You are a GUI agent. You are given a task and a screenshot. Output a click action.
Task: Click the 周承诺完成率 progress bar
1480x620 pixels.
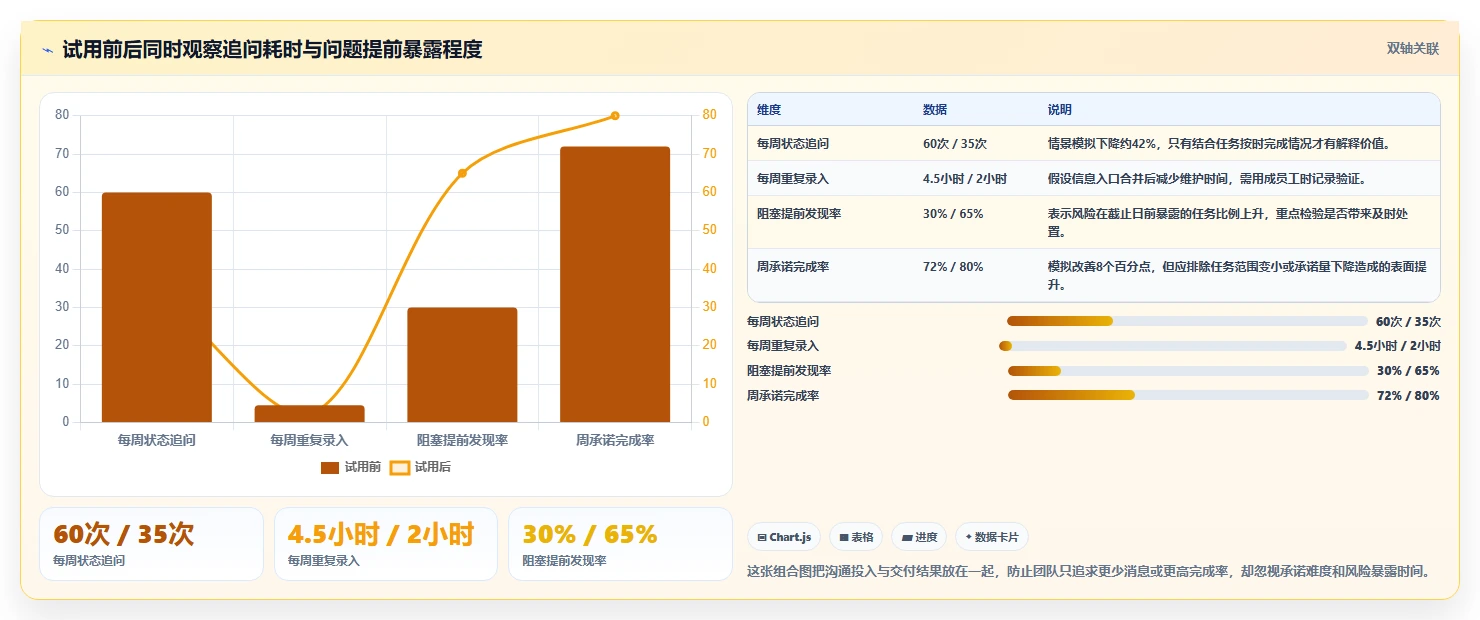click(1188, 395)
